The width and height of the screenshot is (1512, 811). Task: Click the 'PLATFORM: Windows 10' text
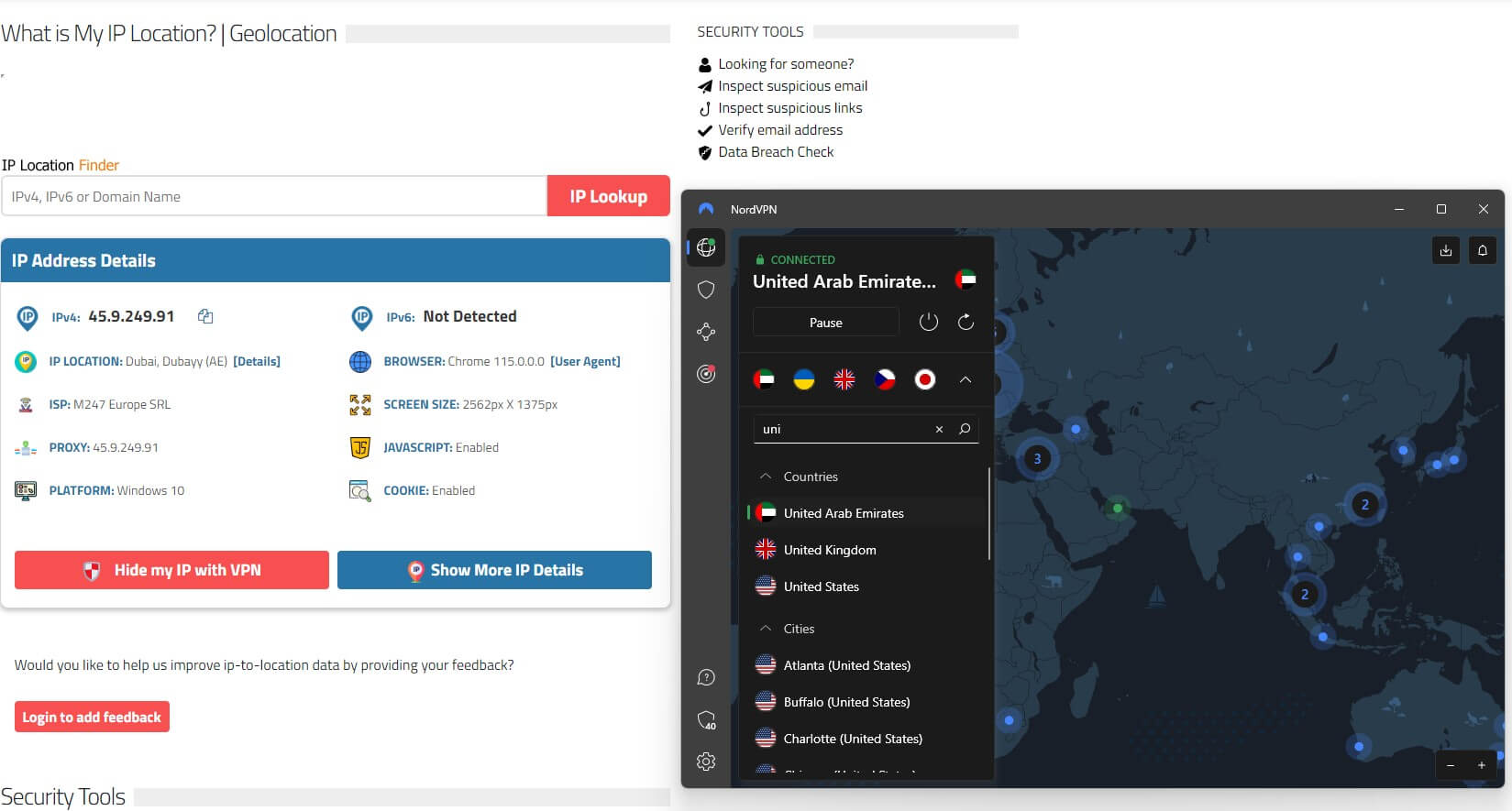[116, 490]
